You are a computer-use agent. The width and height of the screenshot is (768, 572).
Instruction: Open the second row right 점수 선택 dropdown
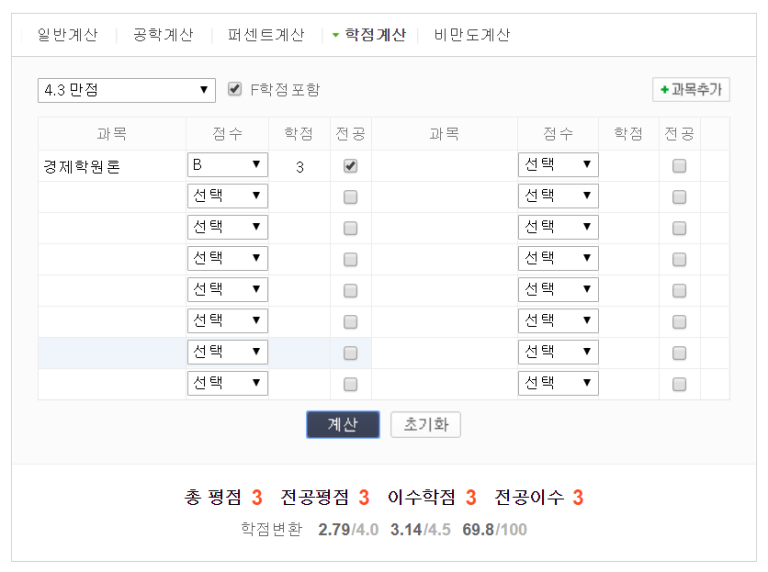click(558, 196)
